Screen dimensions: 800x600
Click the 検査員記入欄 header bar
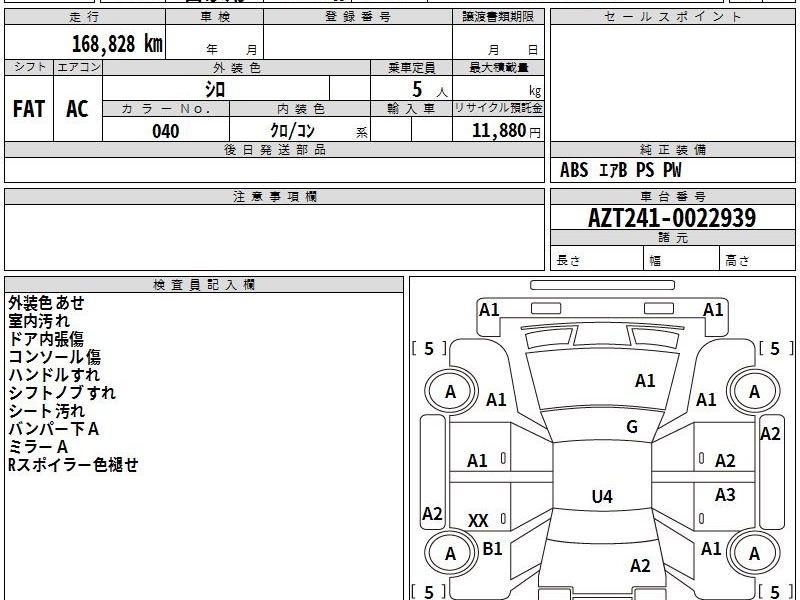[204, 285]
